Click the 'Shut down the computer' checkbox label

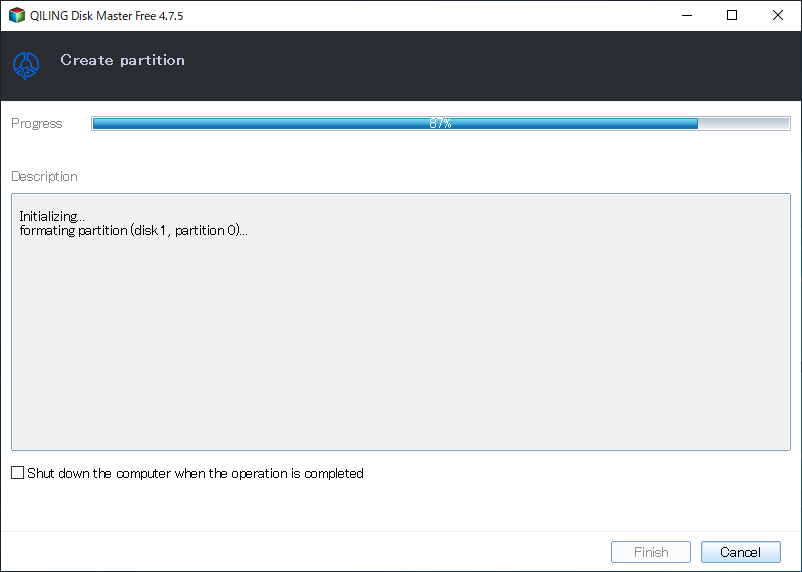(195, 473)
